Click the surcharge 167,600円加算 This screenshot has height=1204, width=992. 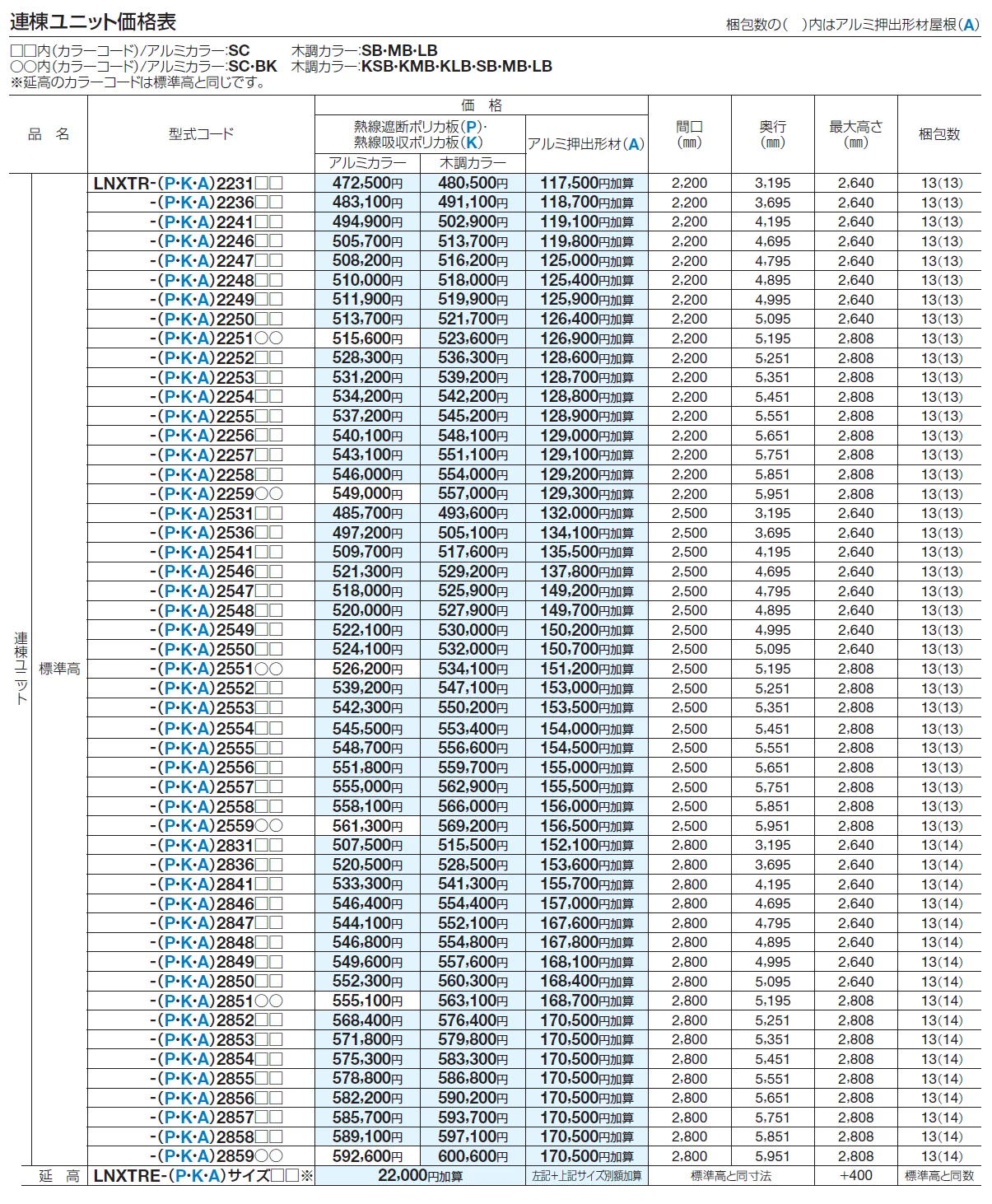click(587, 923)
